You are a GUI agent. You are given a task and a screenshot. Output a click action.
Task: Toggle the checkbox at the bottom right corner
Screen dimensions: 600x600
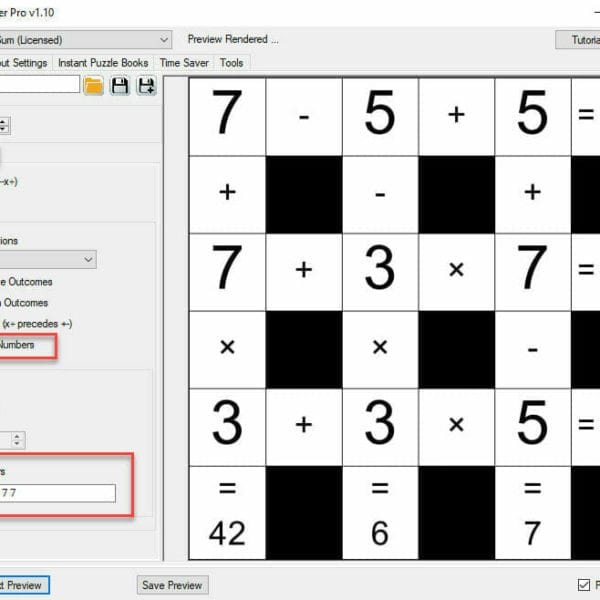click(x=584, y=585)
